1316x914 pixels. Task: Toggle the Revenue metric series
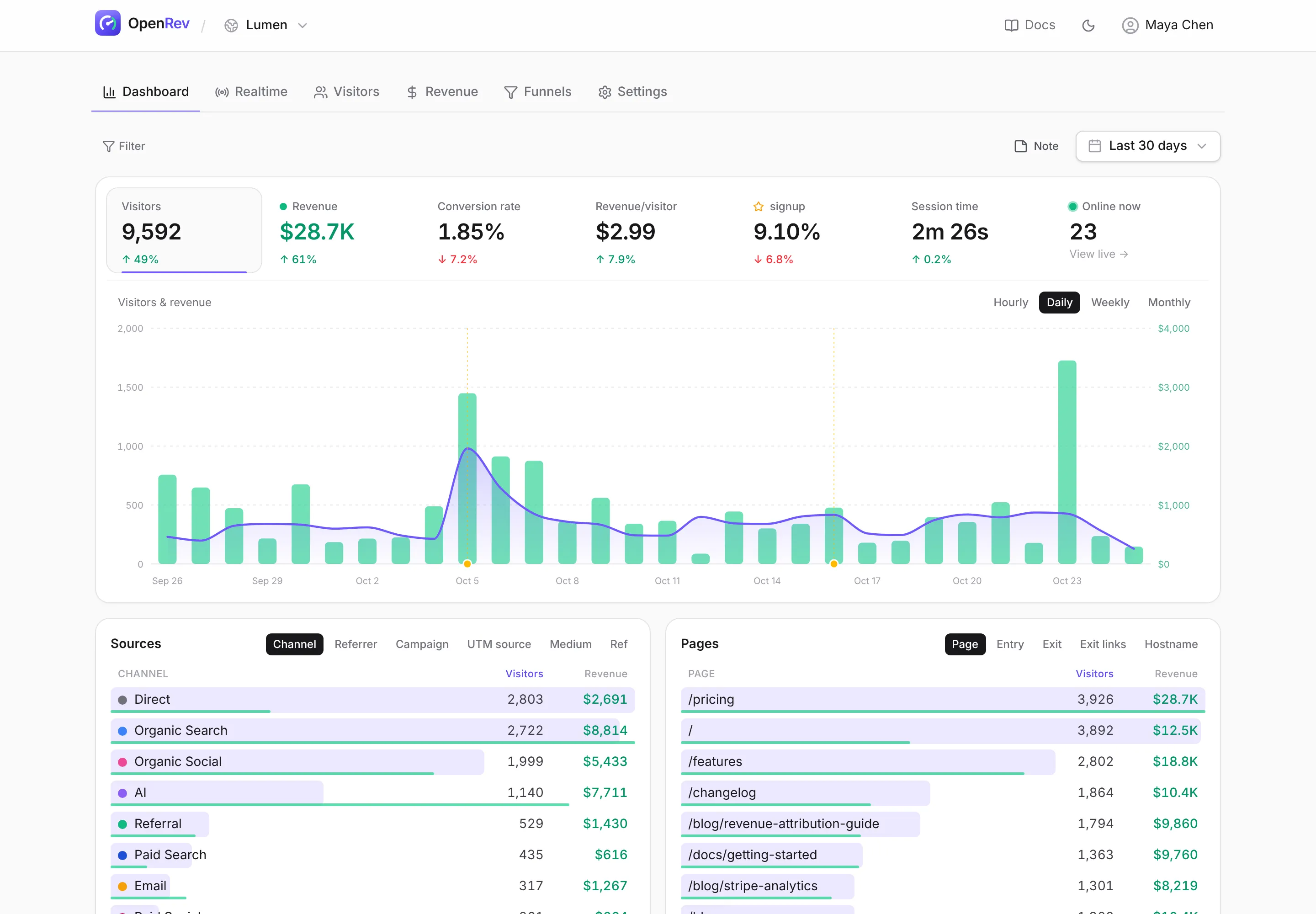(x=341, y=231)
